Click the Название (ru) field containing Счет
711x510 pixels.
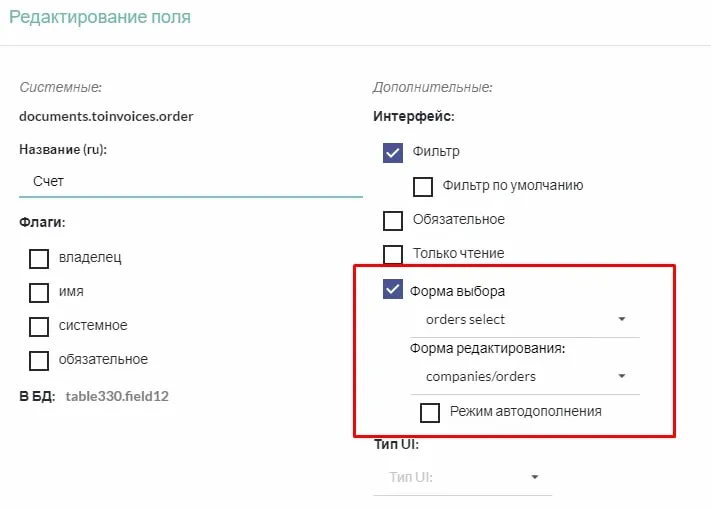tap(190, 181)
